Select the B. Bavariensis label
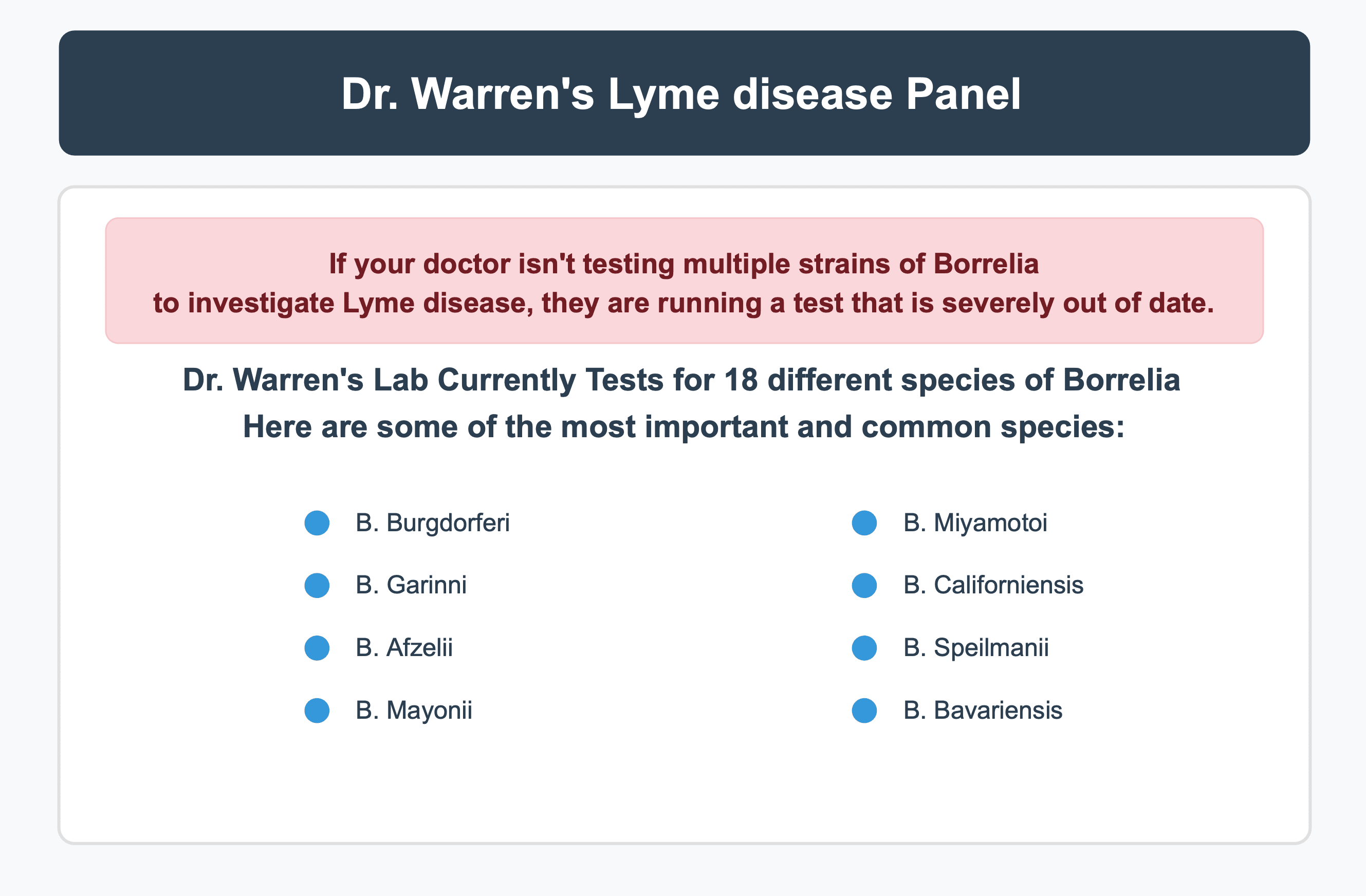 click(x=983, y=711)
